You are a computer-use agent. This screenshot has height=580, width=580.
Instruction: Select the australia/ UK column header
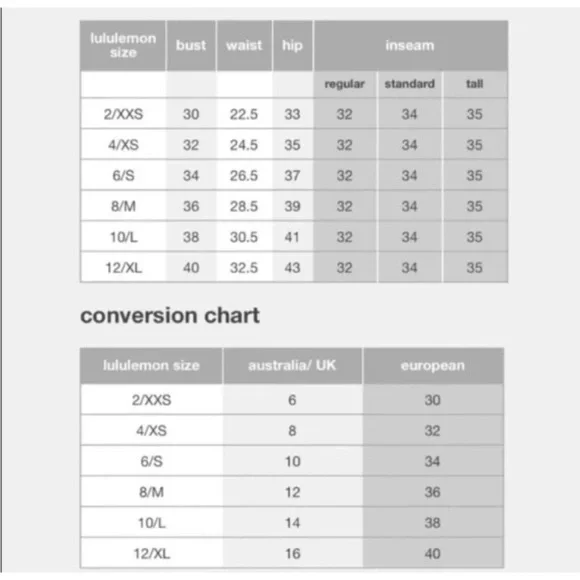pyautogui.click(x=292, y=365)
